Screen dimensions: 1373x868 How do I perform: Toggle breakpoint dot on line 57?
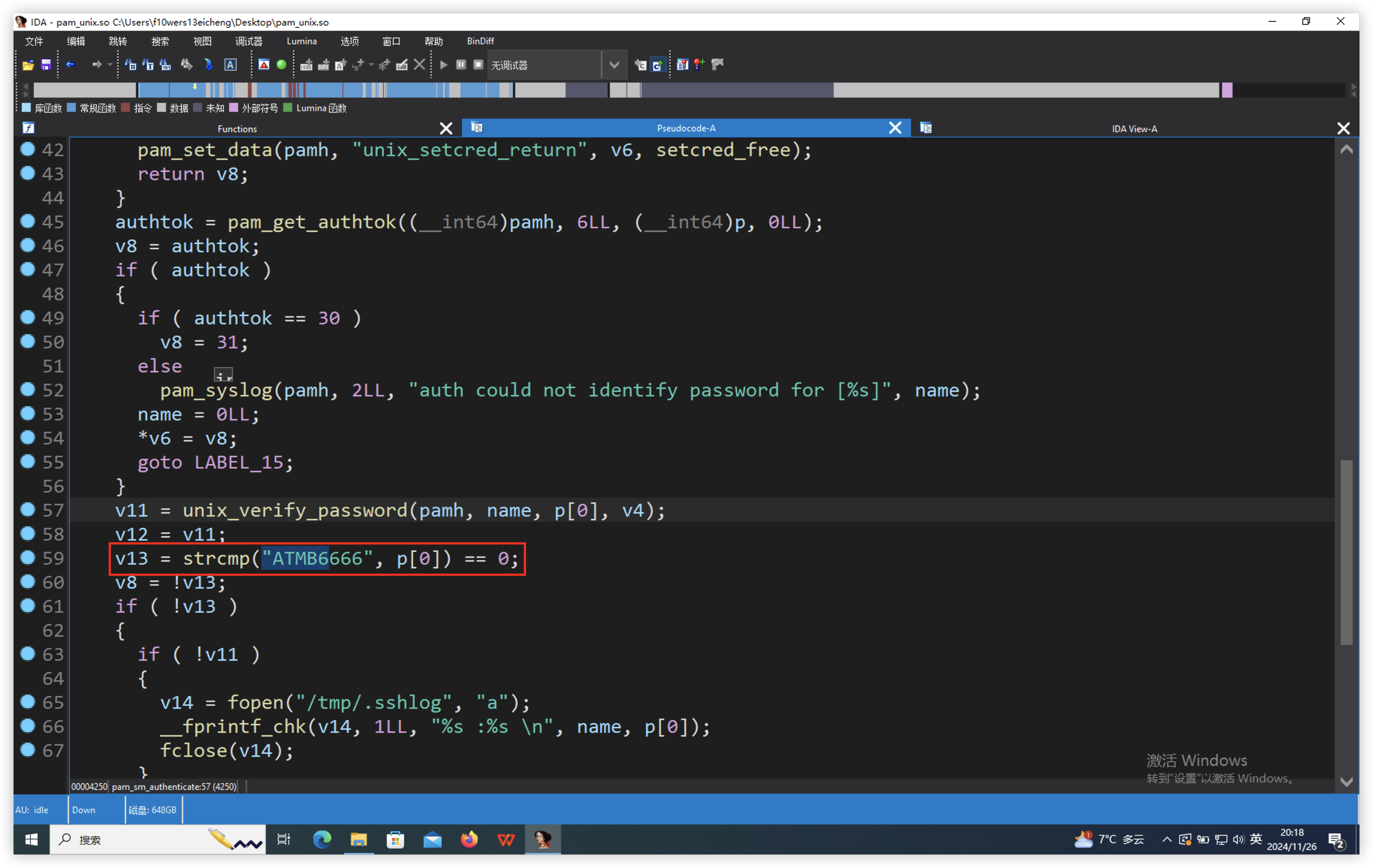(x=27, y=509)
